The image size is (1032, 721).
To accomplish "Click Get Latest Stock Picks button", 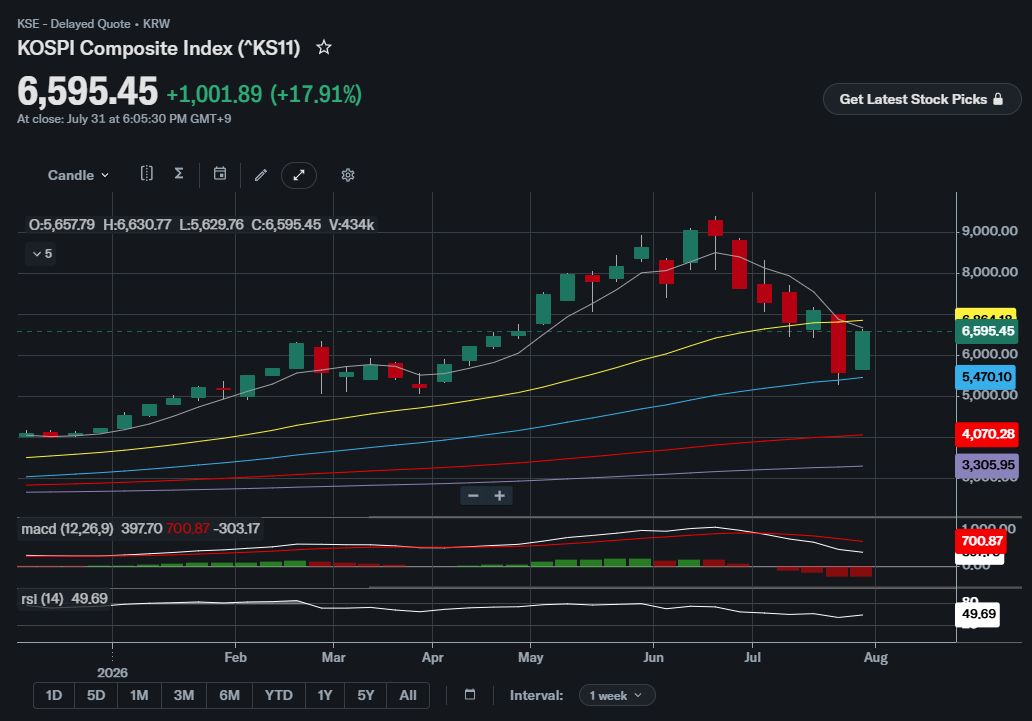I will tap(921, 99).
